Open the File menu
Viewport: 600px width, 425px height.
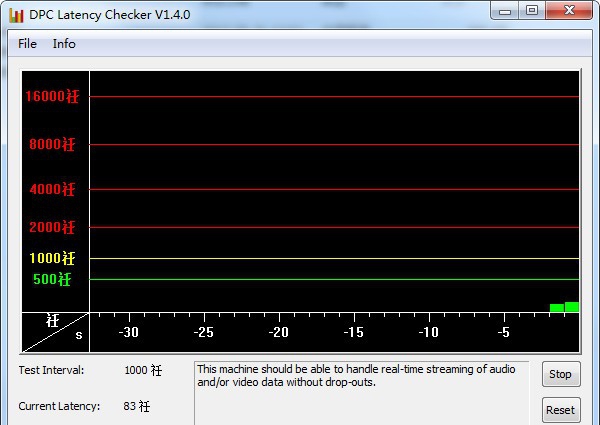click(27, 44)
